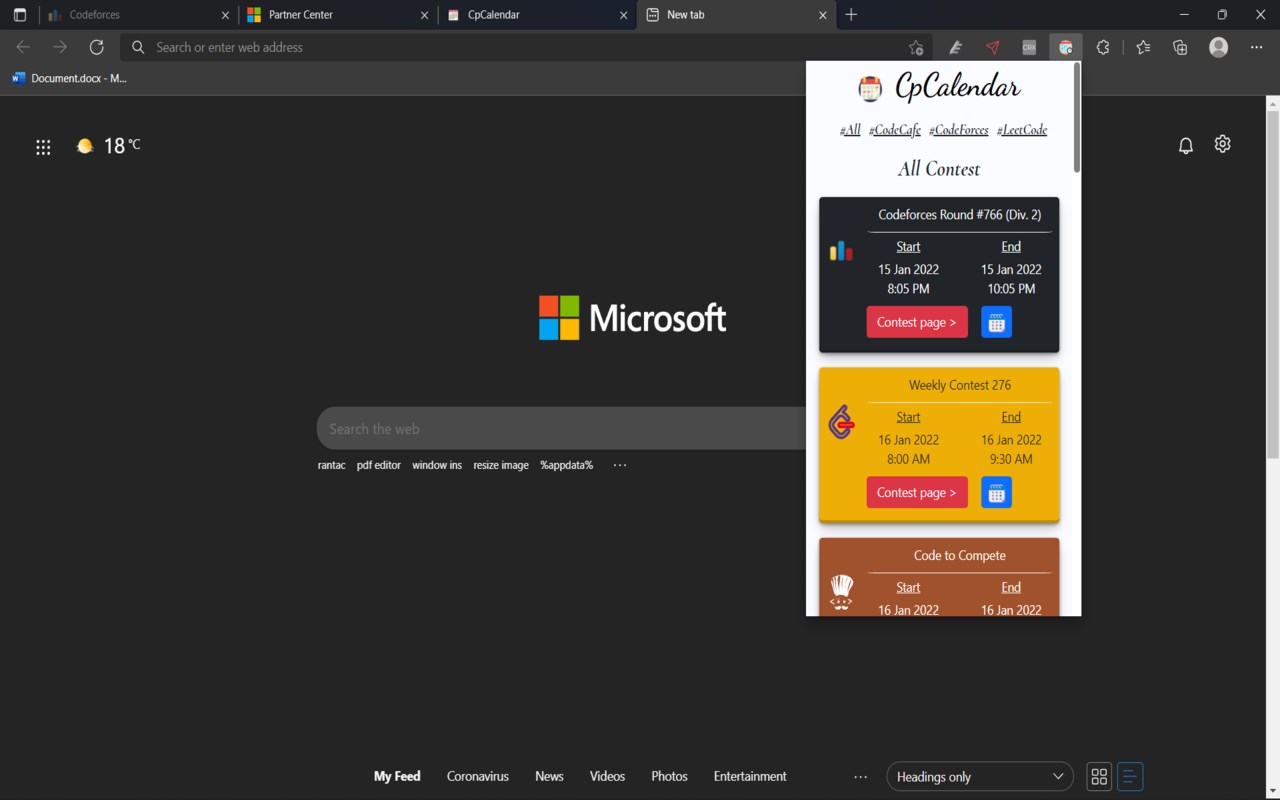Select the Videos feed category
1280x800 pixels.
tap(607, 776)
